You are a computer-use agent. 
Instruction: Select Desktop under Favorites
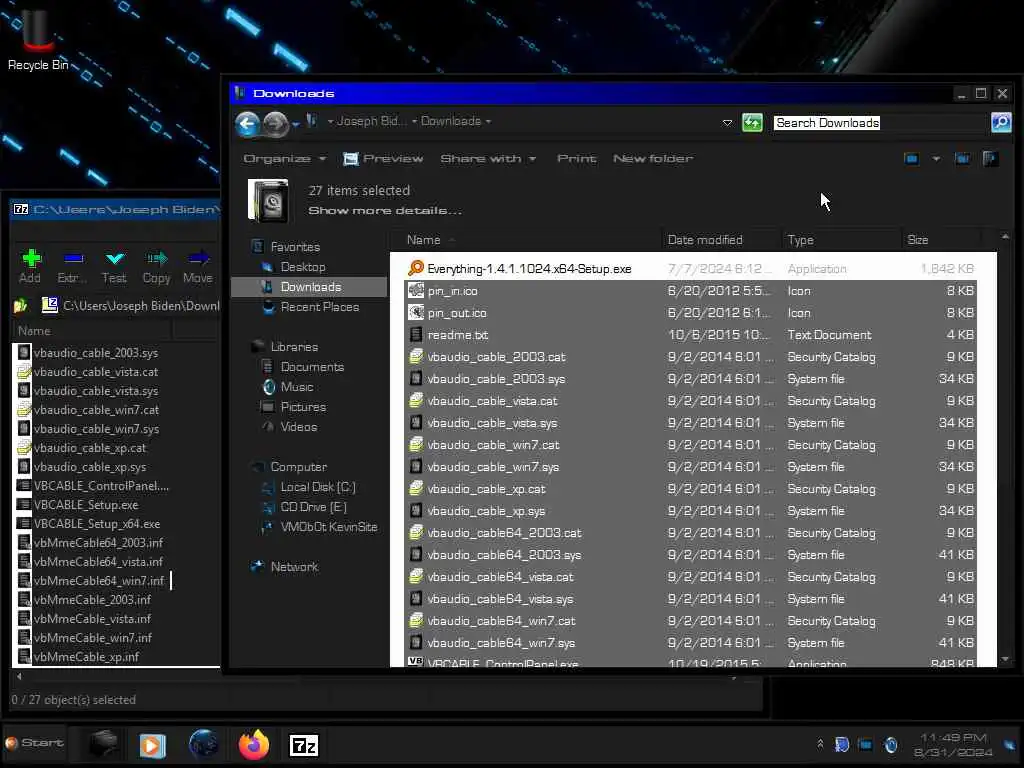pyautogui.click(x=303, y=267)
